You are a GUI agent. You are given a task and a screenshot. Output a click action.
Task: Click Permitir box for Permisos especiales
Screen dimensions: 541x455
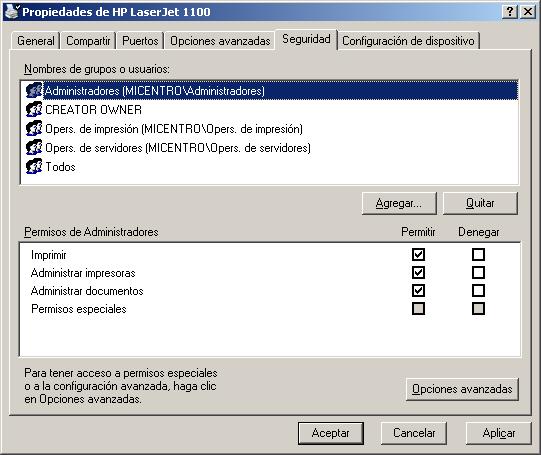(x=418, y=308)
